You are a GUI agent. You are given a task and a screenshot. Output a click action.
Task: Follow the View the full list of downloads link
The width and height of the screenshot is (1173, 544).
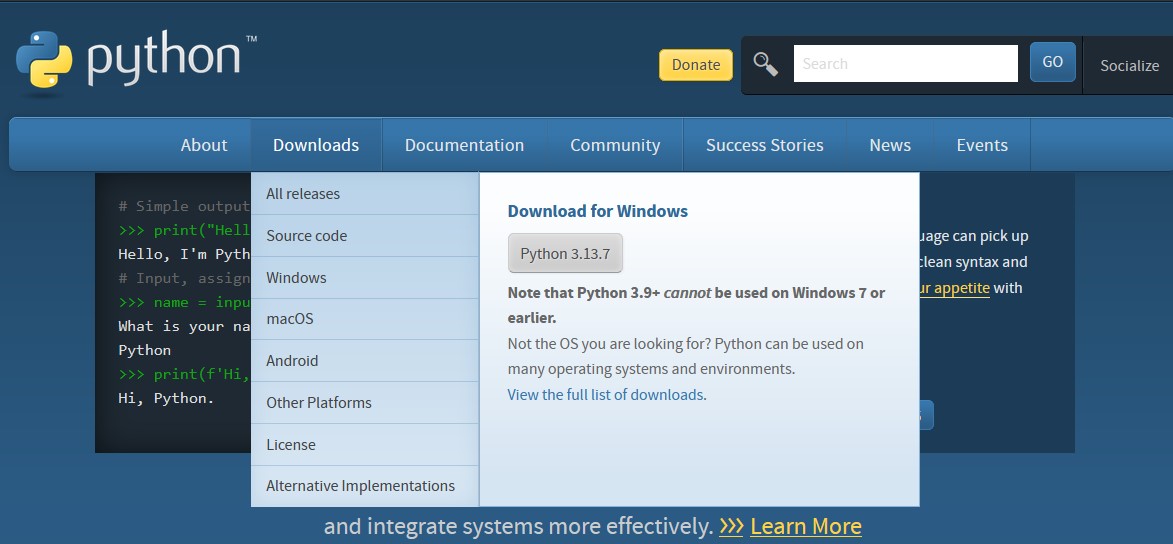point(605,395)
